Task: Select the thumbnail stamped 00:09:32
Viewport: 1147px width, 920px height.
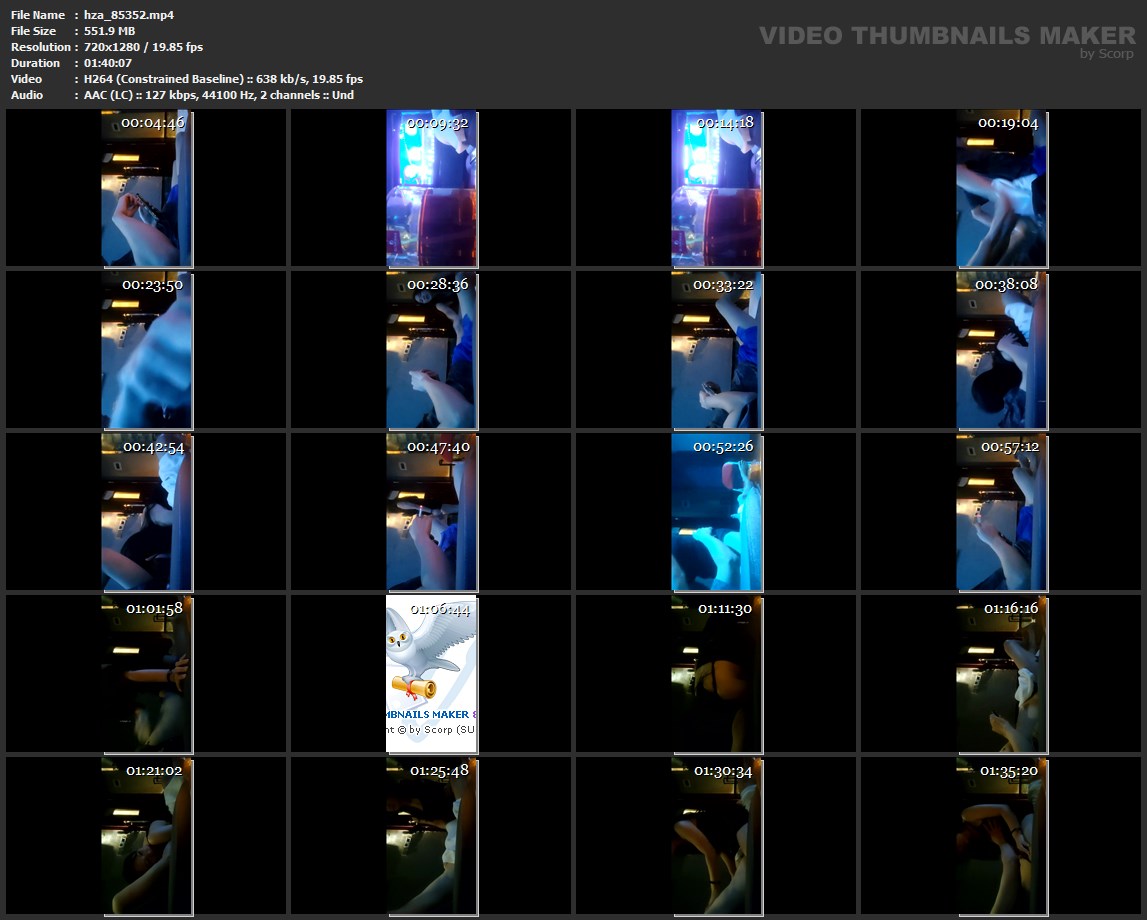Action: [432, 188]
